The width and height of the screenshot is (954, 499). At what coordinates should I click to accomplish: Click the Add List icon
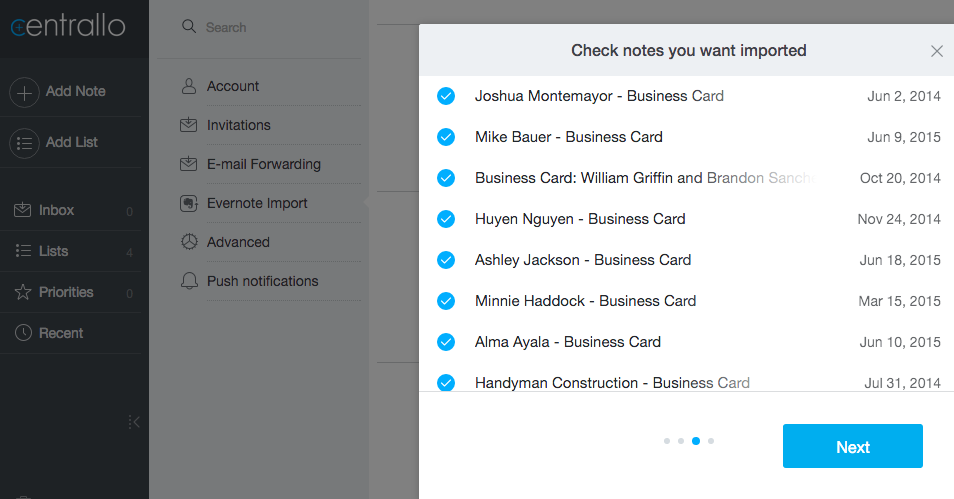[24, 143]
